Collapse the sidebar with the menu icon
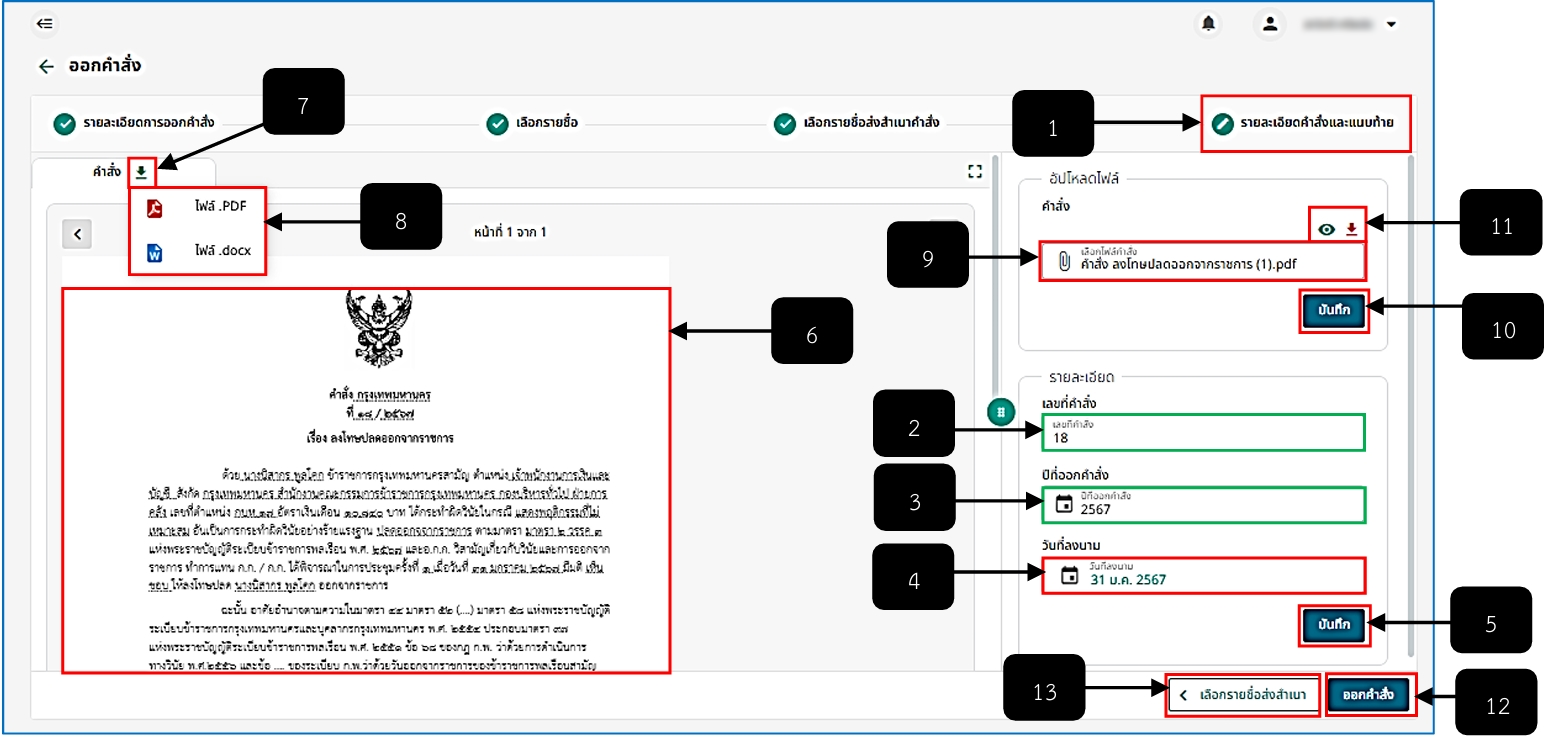1546x738 pixels. (x=44, y=24)
